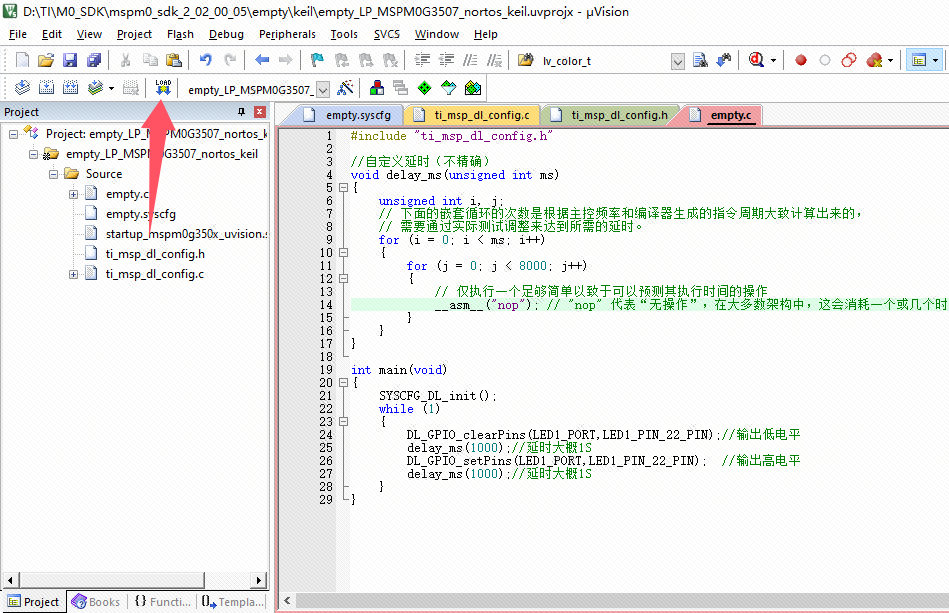Click the lv_color_t find text field
The image size is (949, 613).
click(x=604, y=61)
